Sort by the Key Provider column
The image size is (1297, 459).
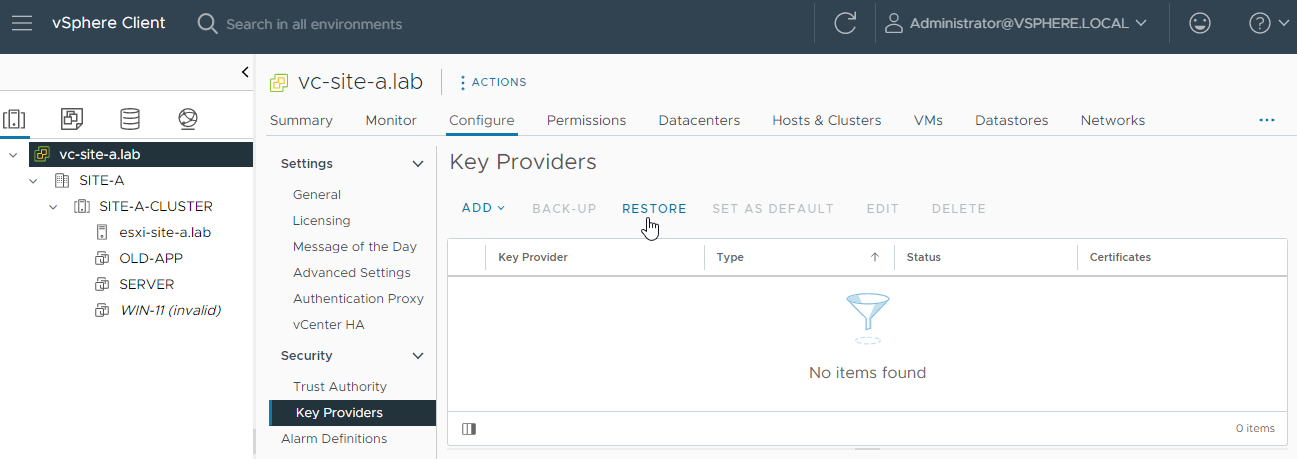point(533,257)
